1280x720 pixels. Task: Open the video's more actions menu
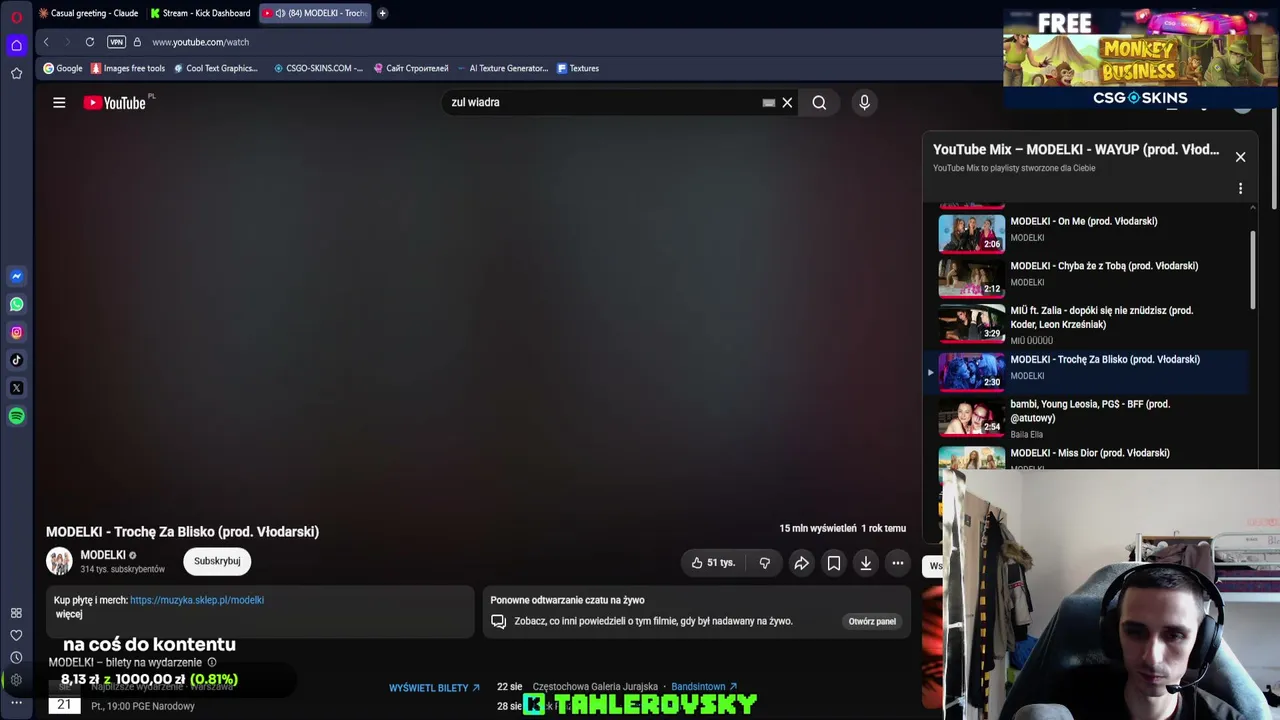[898, 563]
